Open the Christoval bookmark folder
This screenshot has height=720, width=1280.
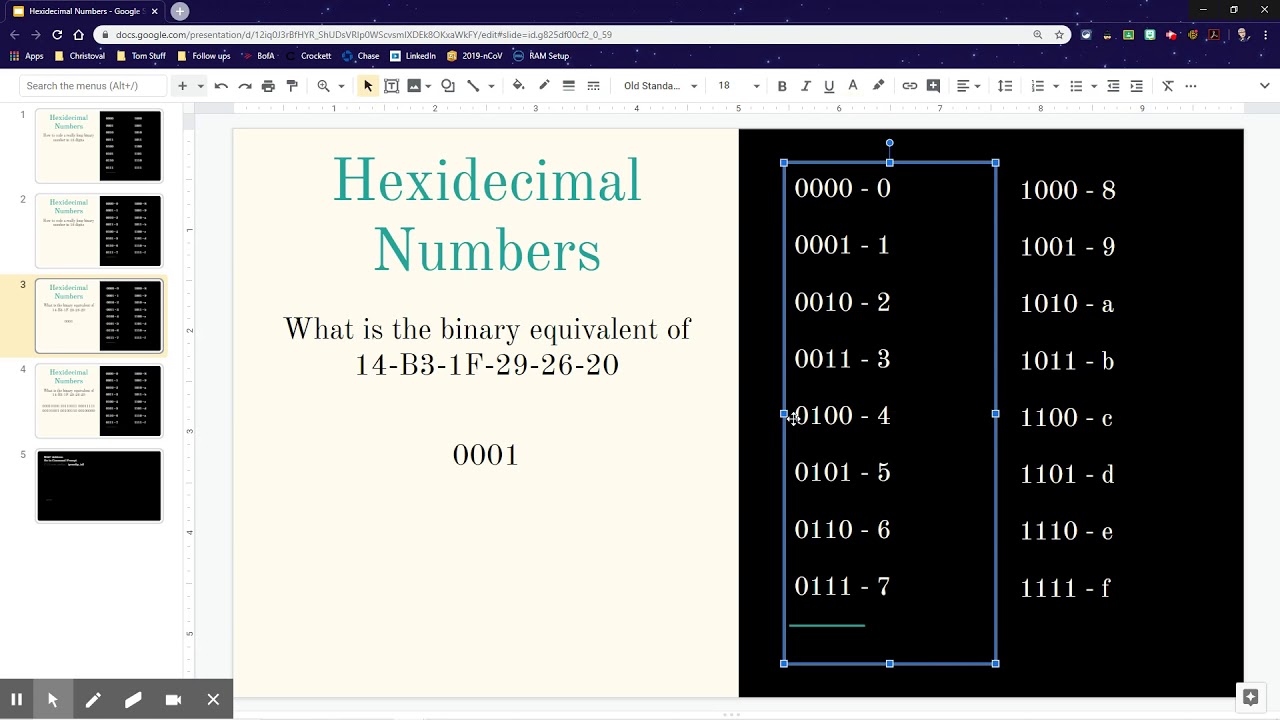(79, 56)
